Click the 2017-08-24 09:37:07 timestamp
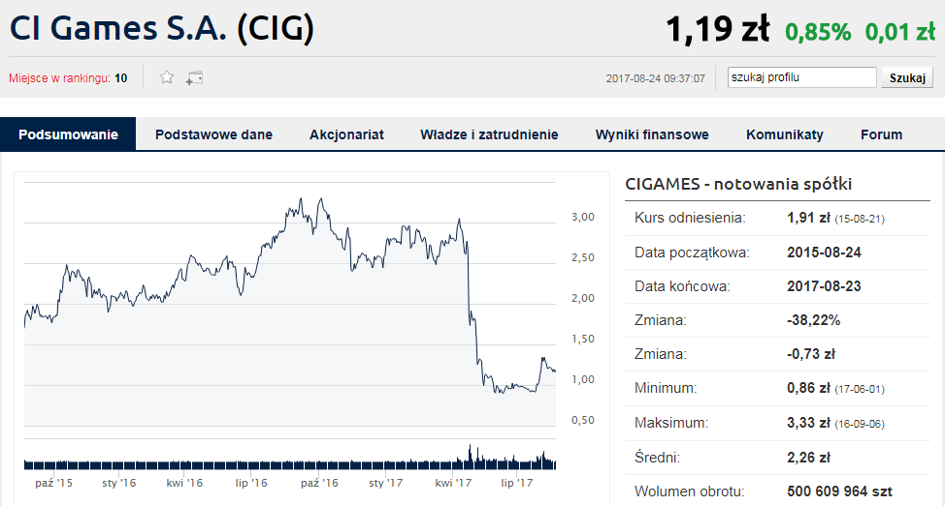The image size is (945, 506). tap(655, 78)
